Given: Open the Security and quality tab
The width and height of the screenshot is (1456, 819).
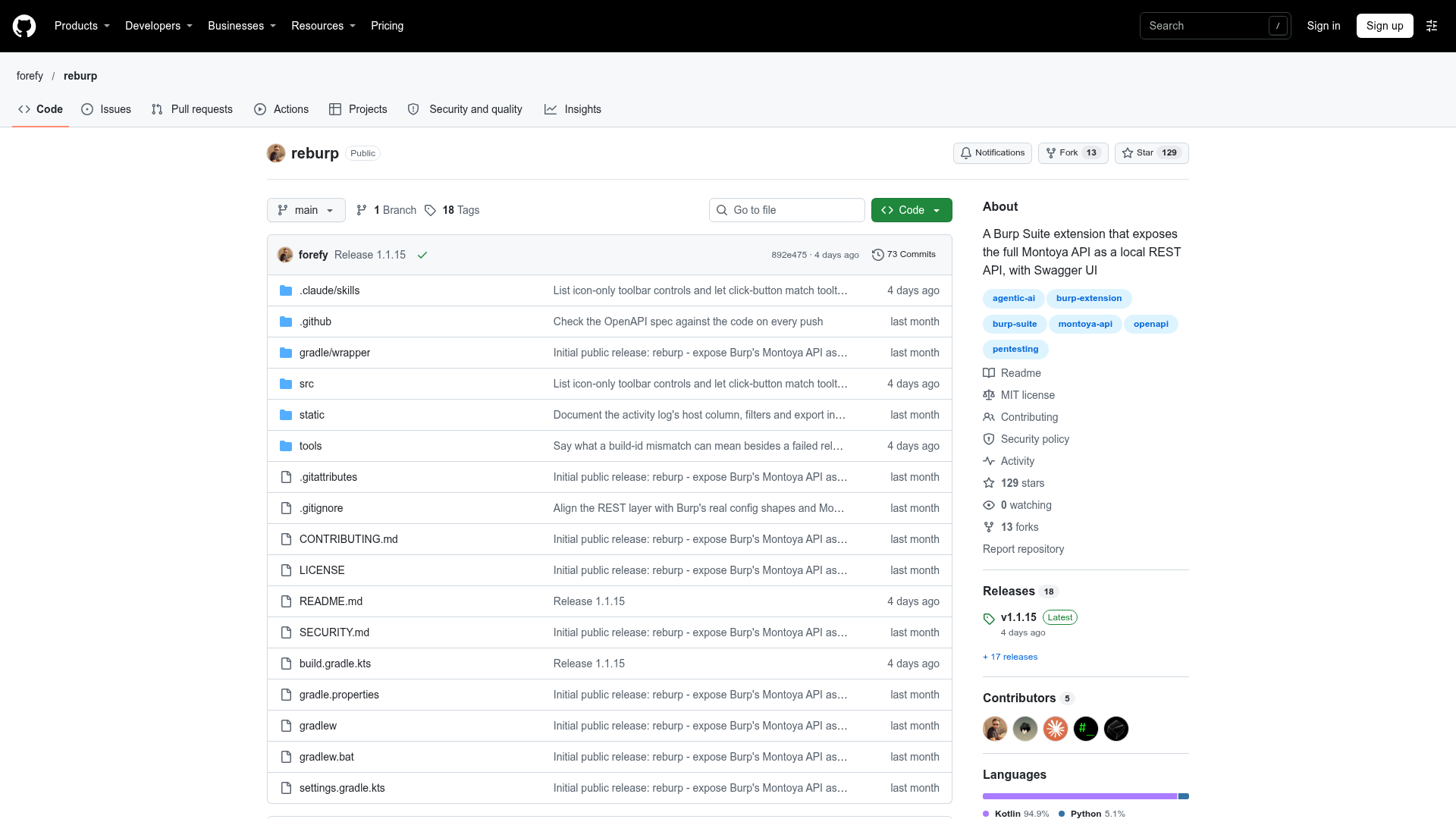Looking at the screenshot, I should click(465, 109).
